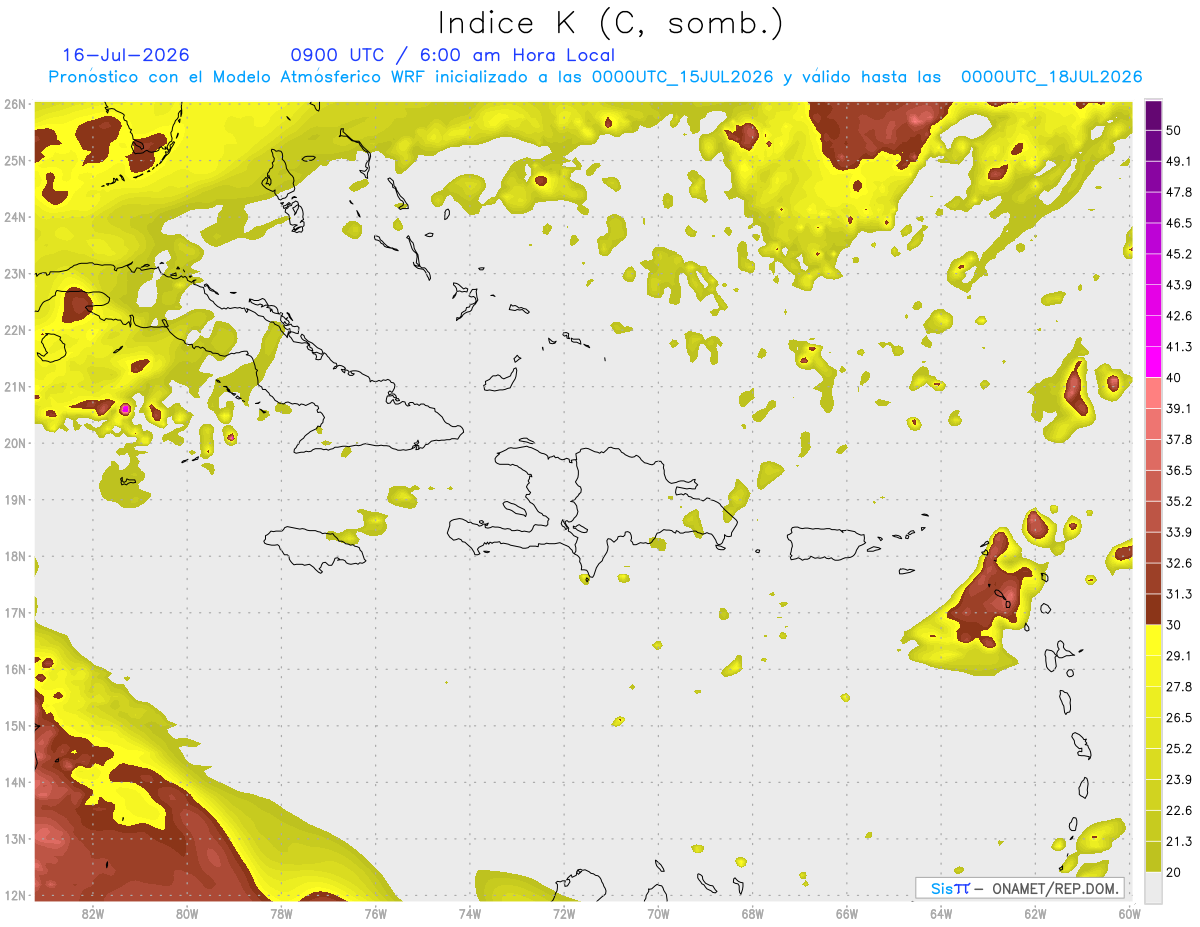The image size is (1200, 927).
Task: Click the '14N' latitude label
Action: [14, 782]
